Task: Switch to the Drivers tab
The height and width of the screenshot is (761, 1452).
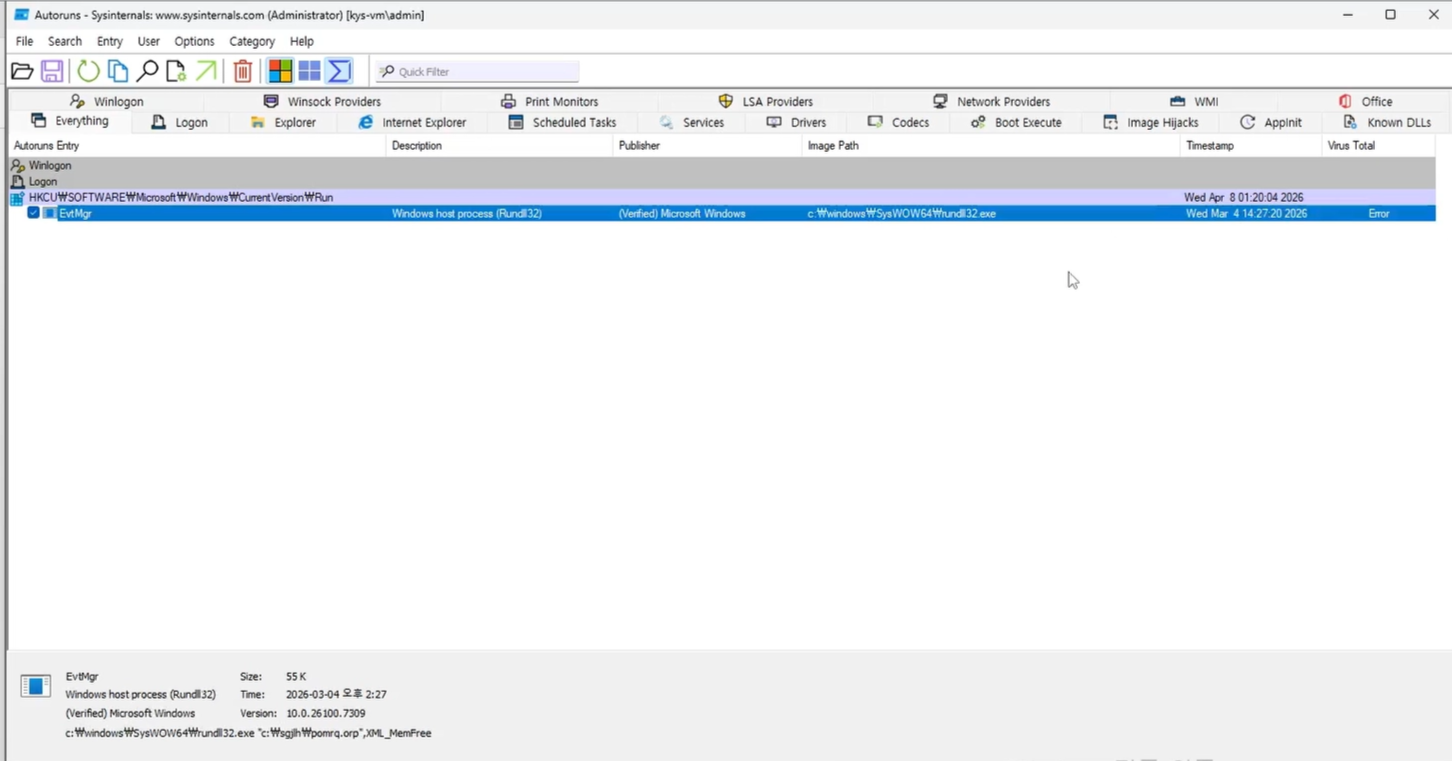Action: coord(796,122)
